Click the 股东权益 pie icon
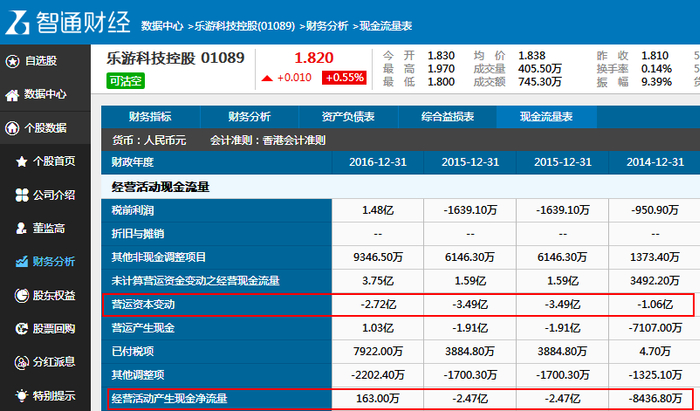Image resolution: width=700 pixels, height=411 pixels. coord(21,295)
